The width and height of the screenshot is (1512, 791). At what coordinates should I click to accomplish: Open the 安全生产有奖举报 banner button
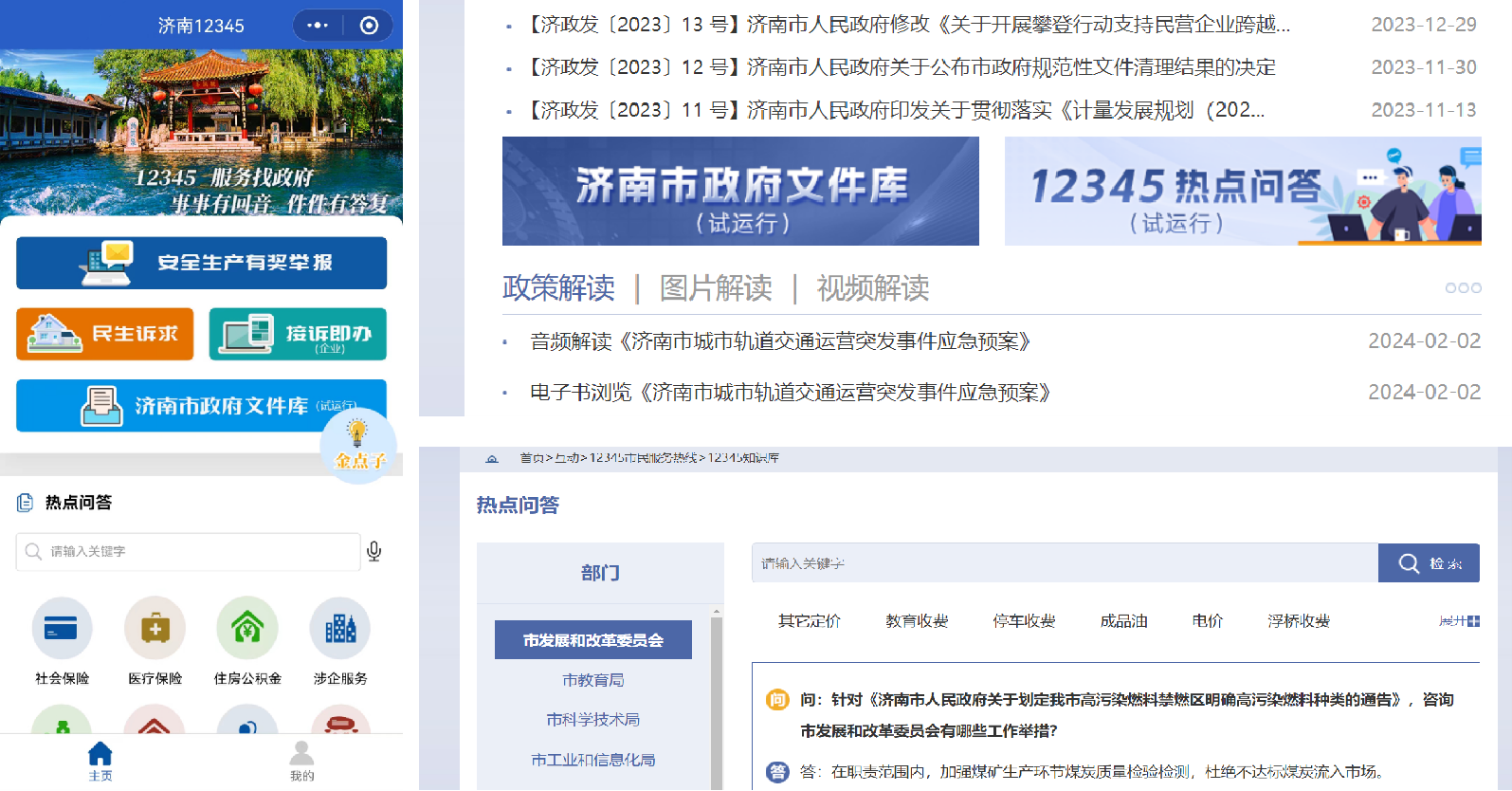(201, 263)
